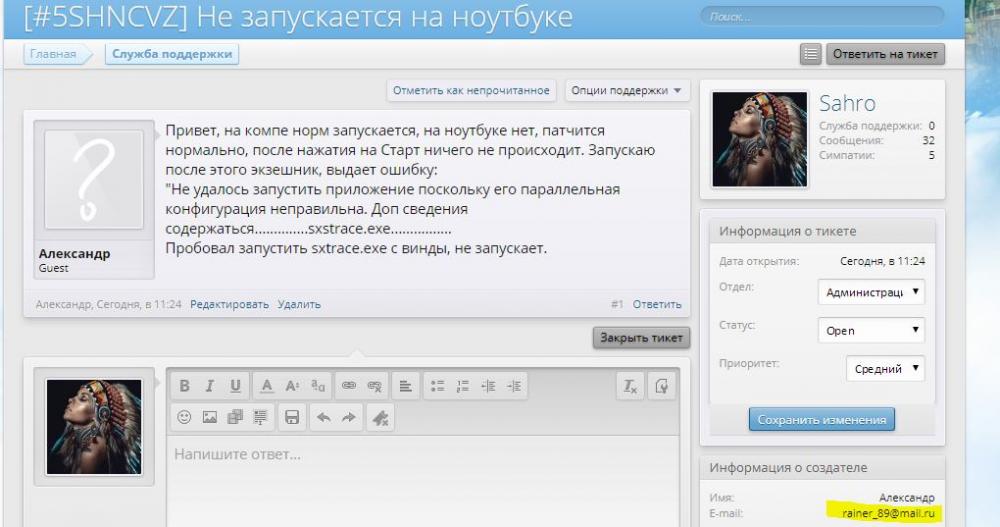Insert a link in the reply
The image size is (1000, 527).
point(349,386)
